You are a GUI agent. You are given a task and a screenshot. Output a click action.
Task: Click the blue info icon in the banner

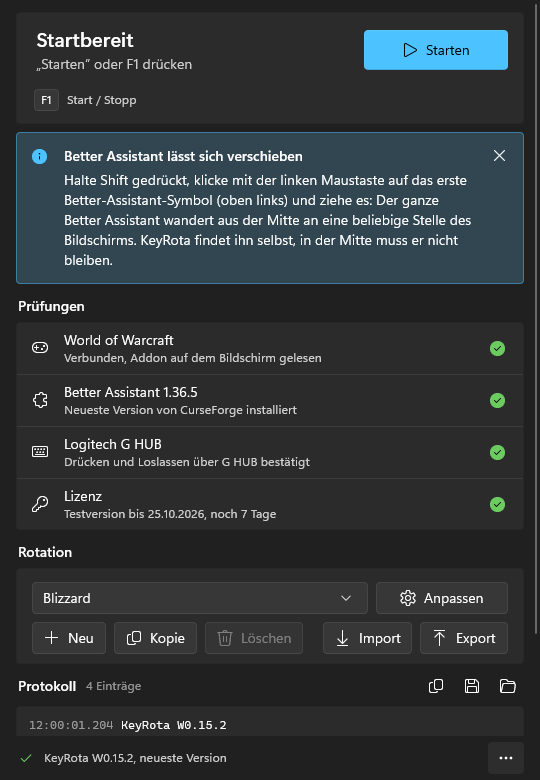point(39,156)
